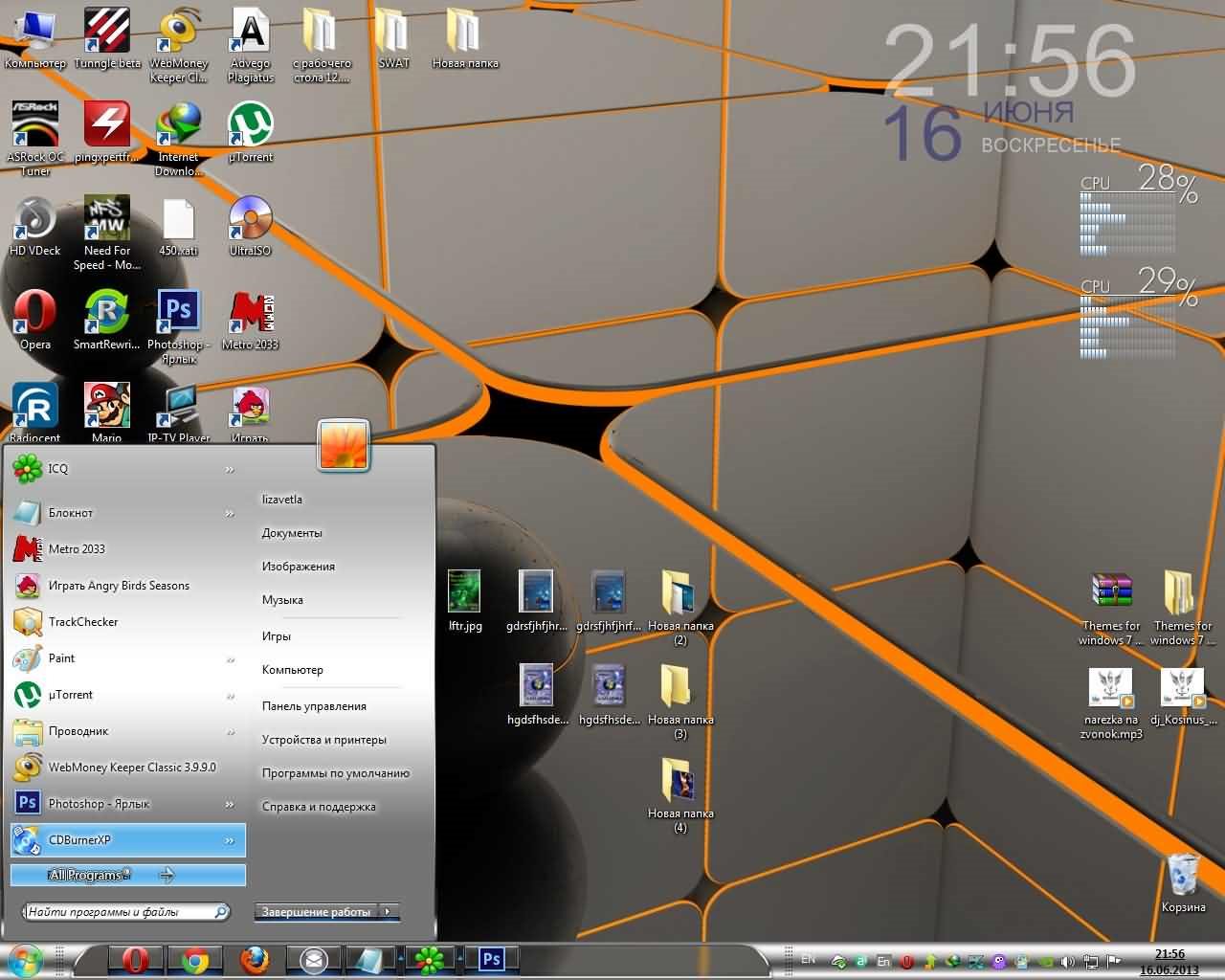Expand the CDBurnerXP submenu arrow

click(230, 840)
